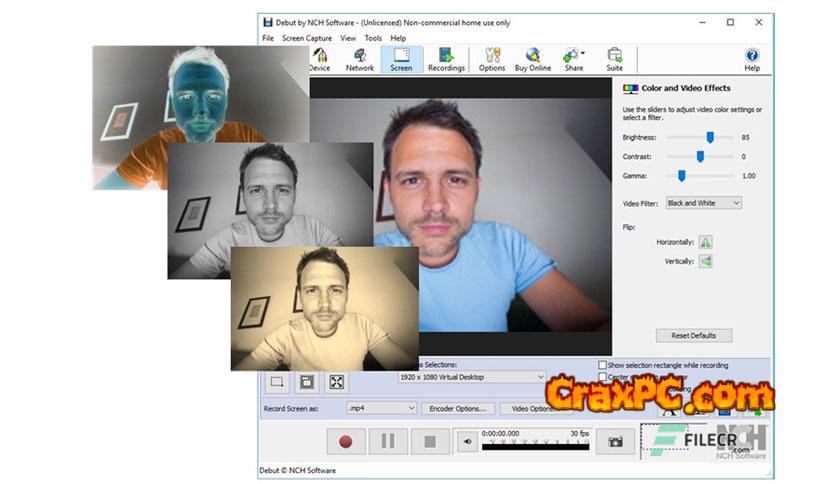Image resolution: width=836 pixels, height=484 pixels.
Task: Open the Recordings list
Action: click(446, 60)
